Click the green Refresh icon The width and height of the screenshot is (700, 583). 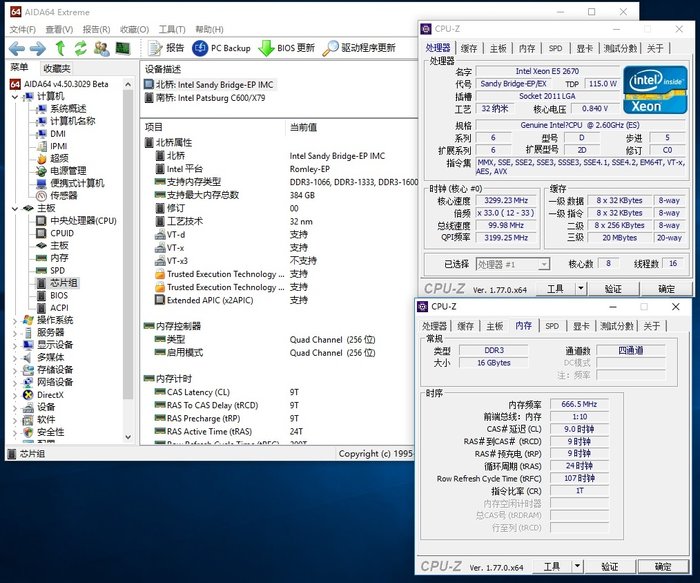80,48
